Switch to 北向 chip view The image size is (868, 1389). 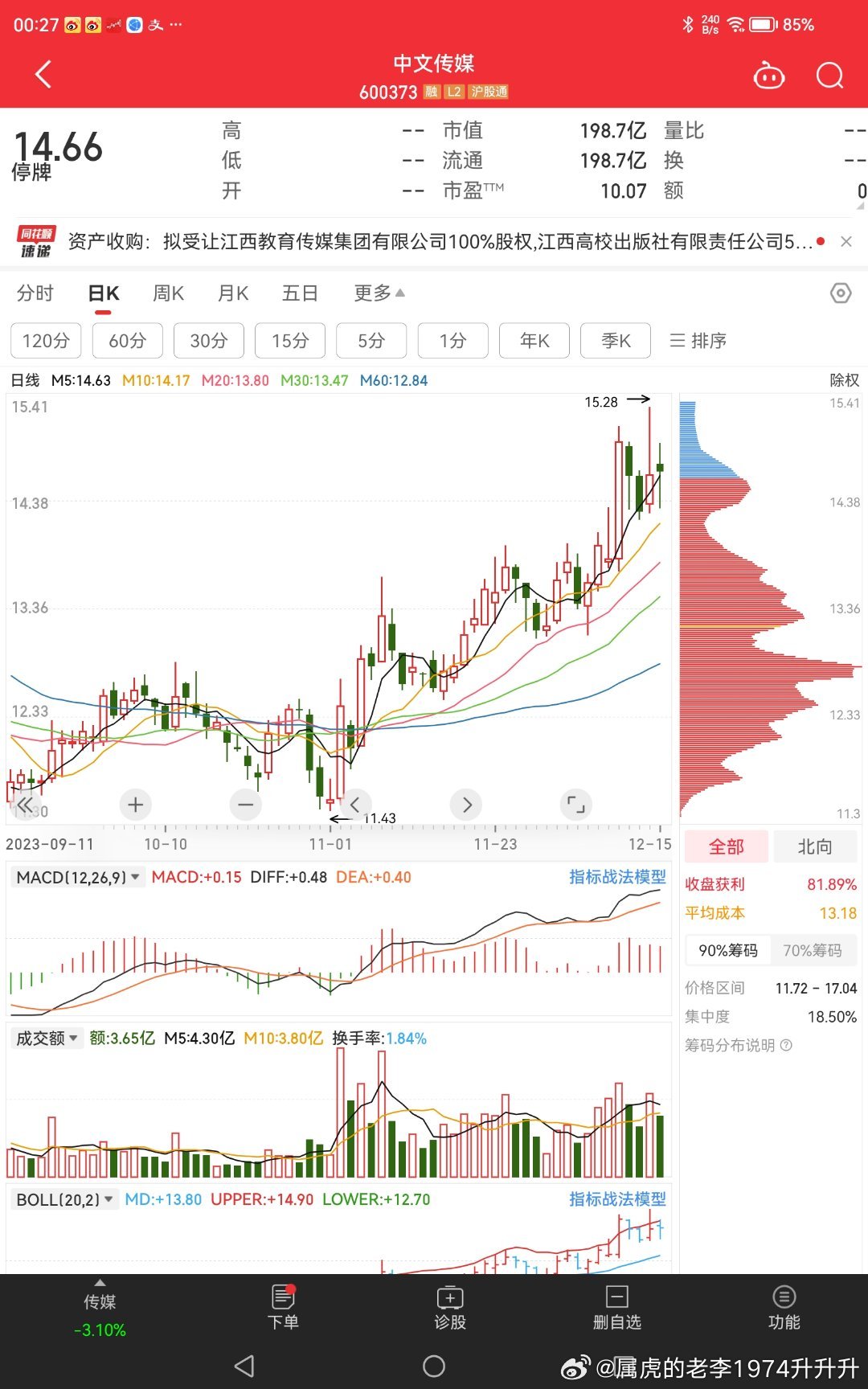pyautogui.click(x=814, y=846)
